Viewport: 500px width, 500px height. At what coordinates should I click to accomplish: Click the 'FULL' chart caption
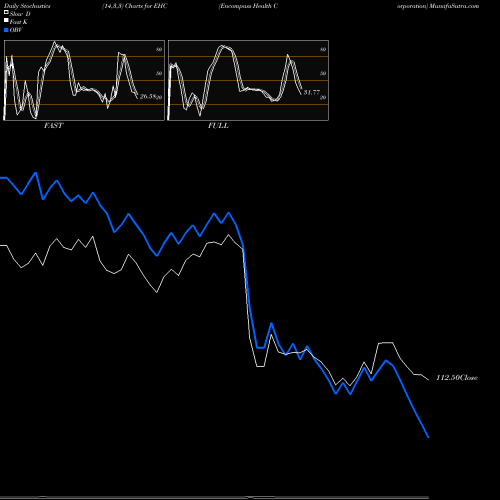coord(218,126)
